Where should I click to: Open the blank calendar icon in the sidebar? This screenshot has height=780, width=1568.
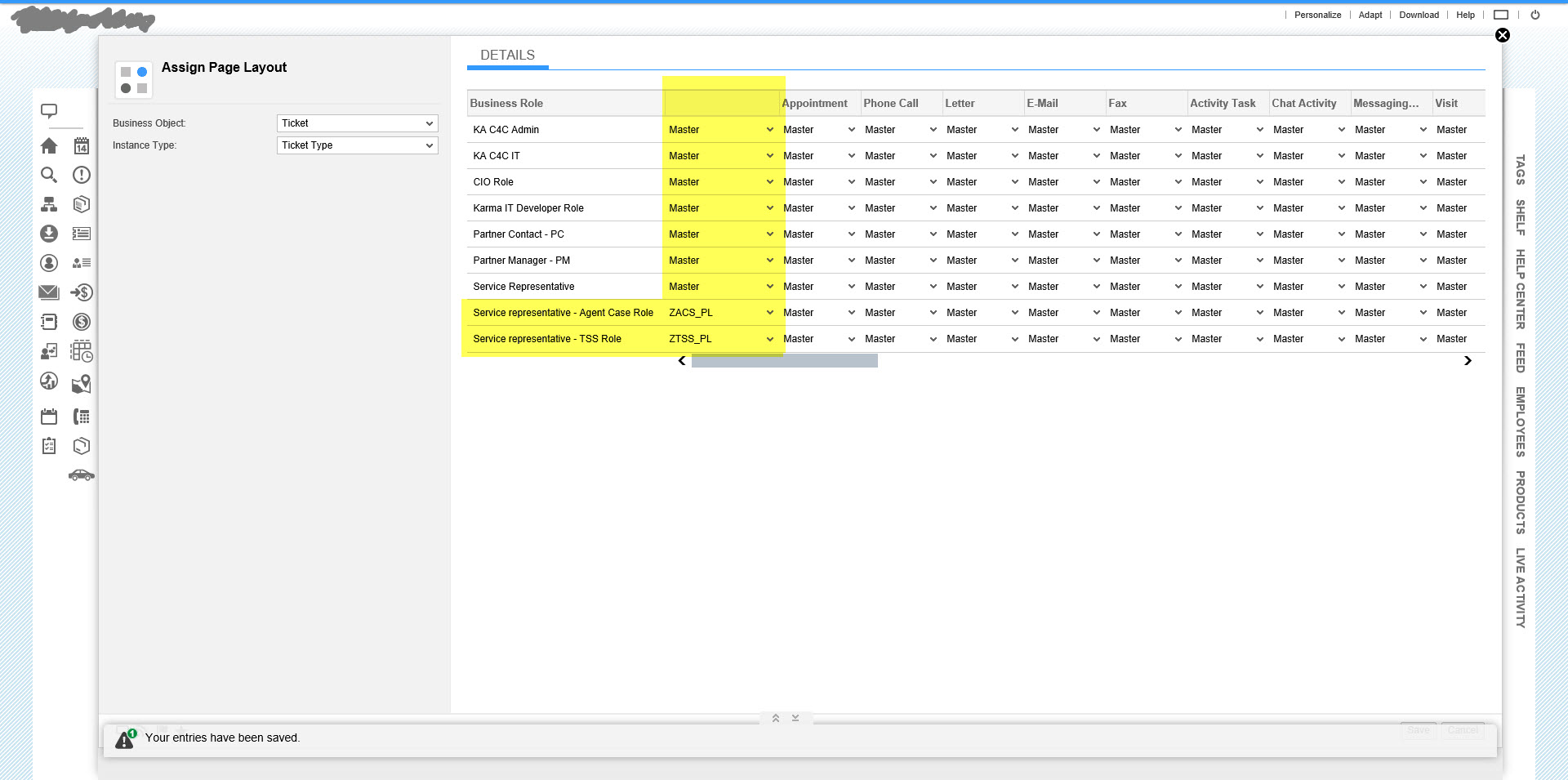tap(49, 417)
